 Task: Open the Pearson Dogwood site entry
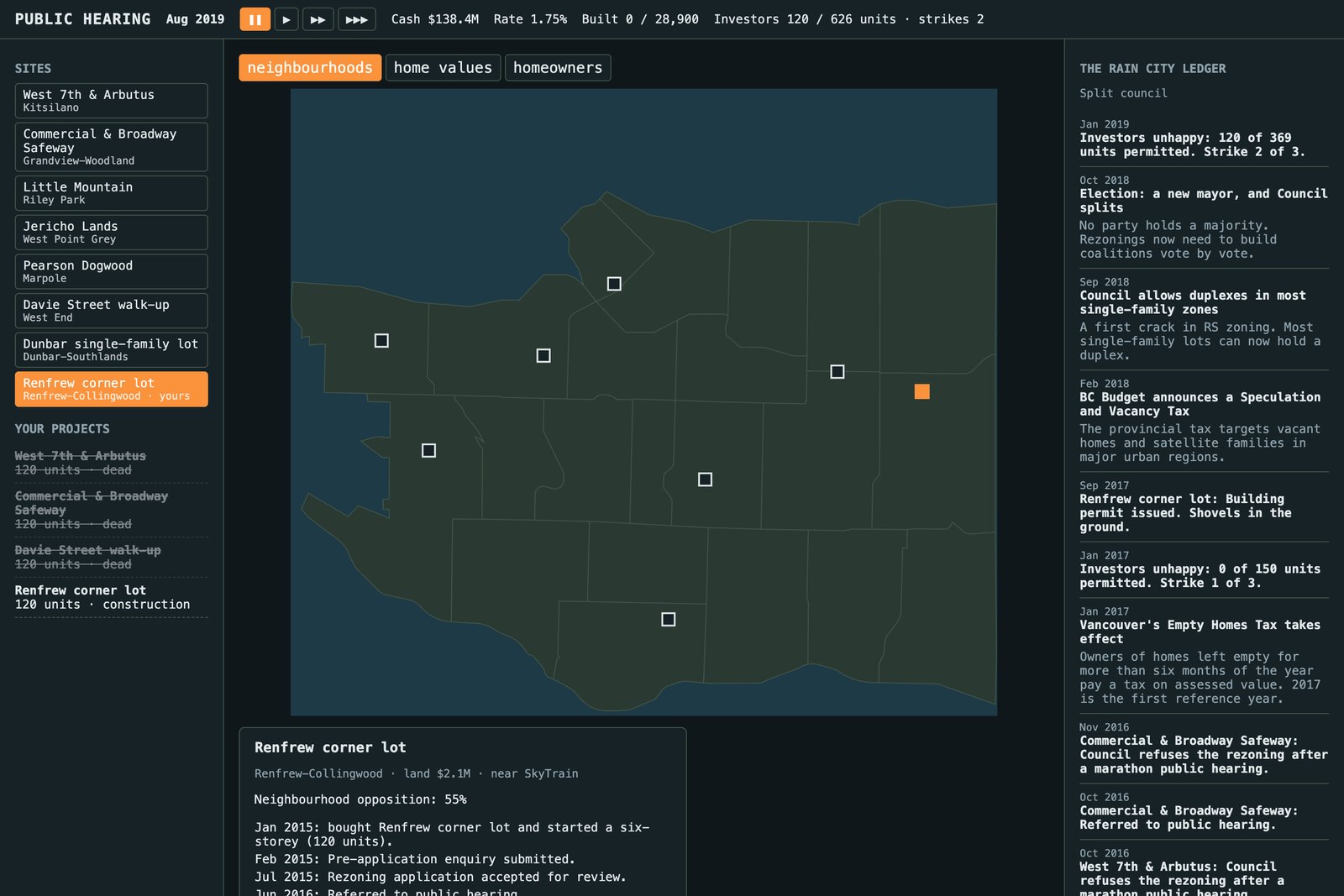coord(111,272)
